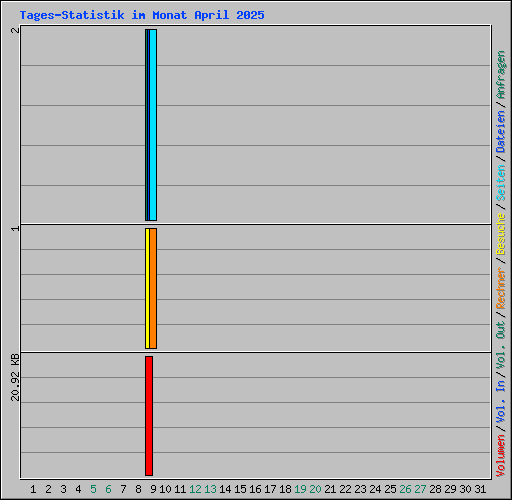Click the 'Vol. In' legend label
The height and width of the screenshot is (500, 512).
coord(501,401)
